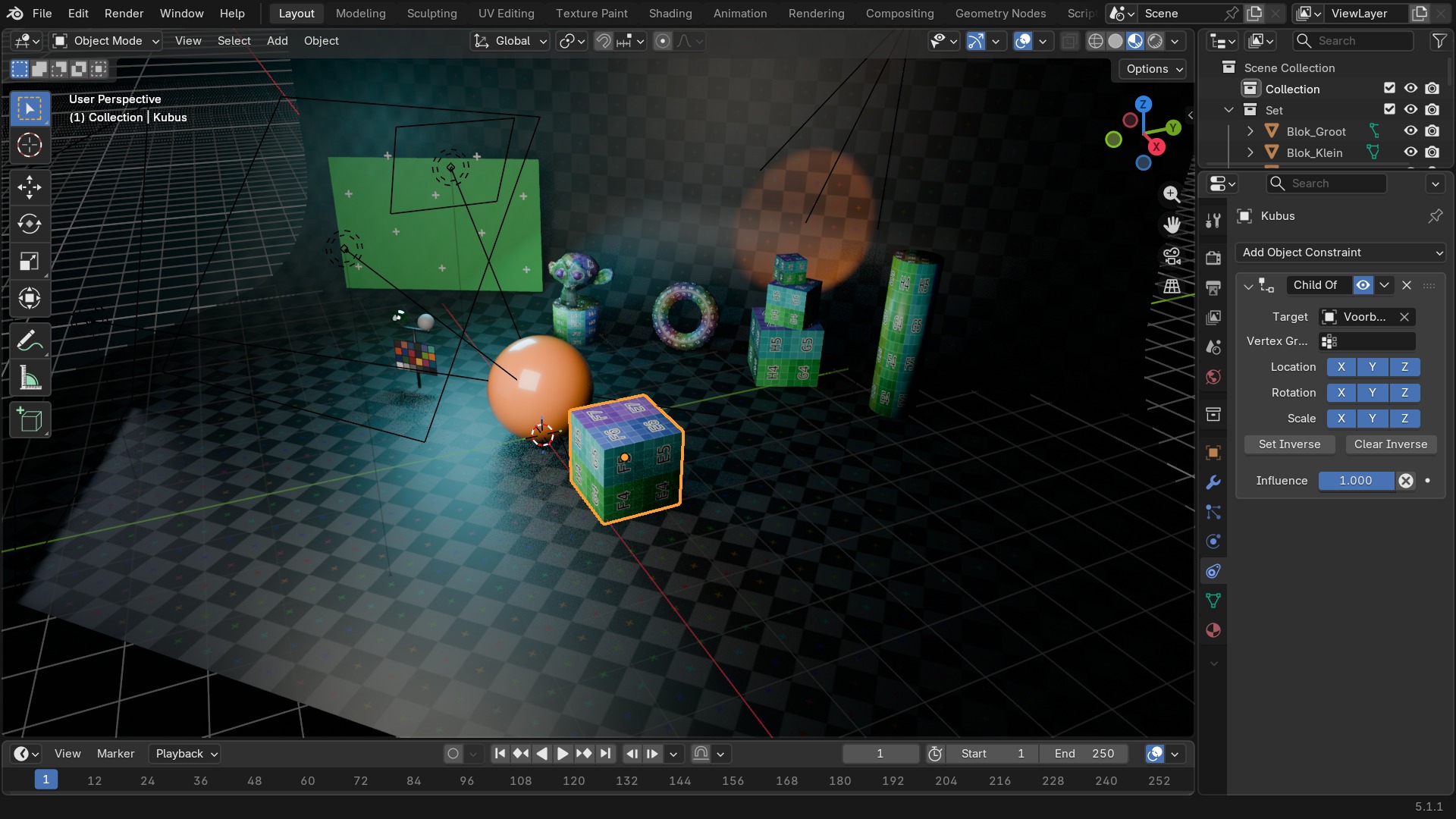
Task: Select the Cursor tool in toolbar
Action: (30, 145)
